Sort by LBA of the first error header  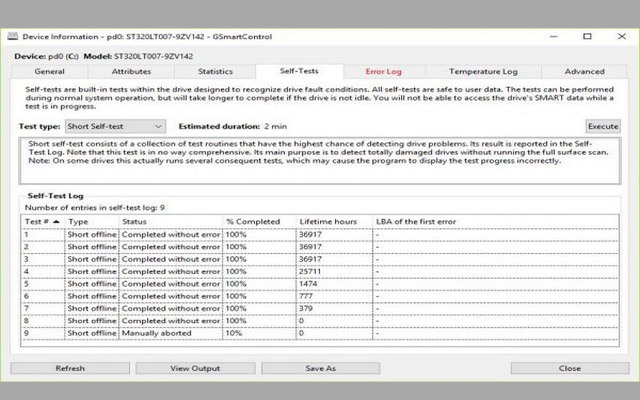(496, 222)
